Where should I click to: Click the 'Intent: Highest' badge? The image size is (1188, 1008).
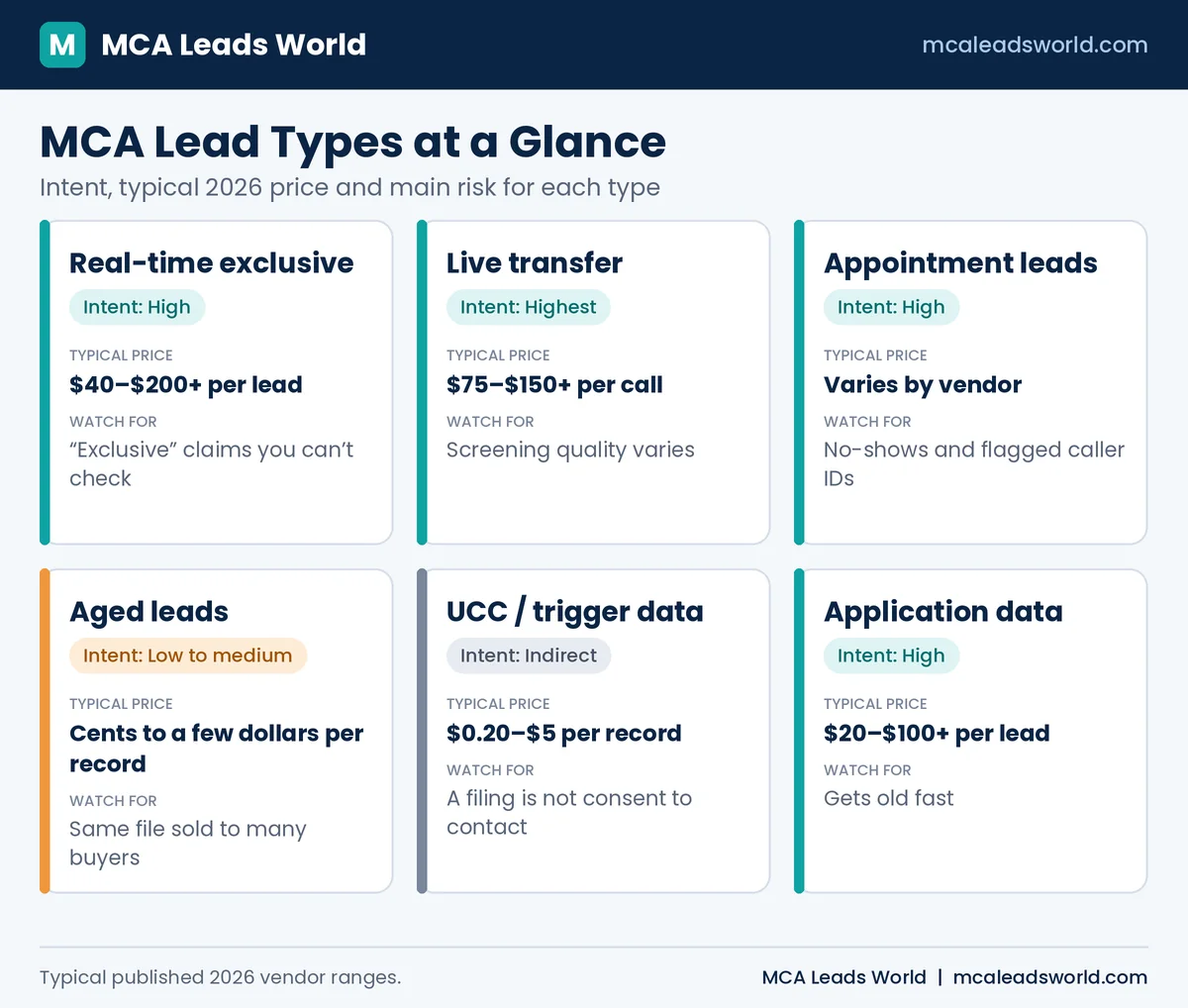528,307
